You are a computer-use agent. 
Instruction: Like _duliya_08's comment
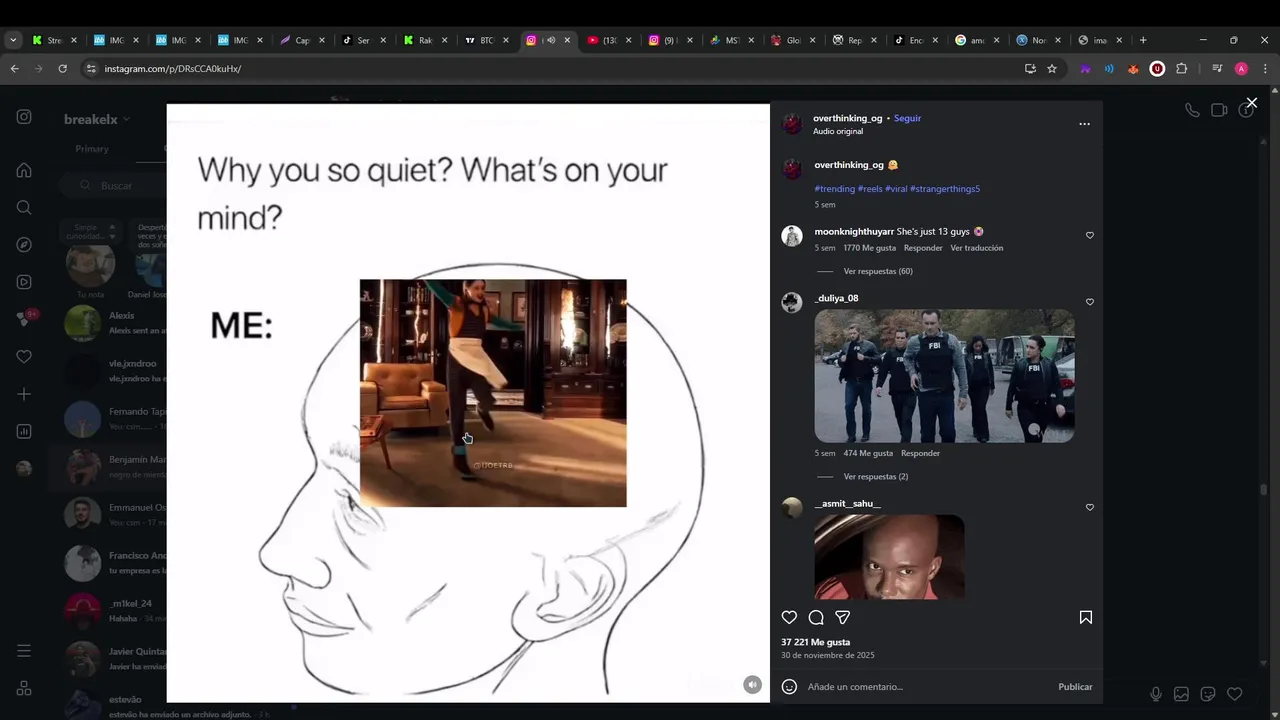point(1090,302)
